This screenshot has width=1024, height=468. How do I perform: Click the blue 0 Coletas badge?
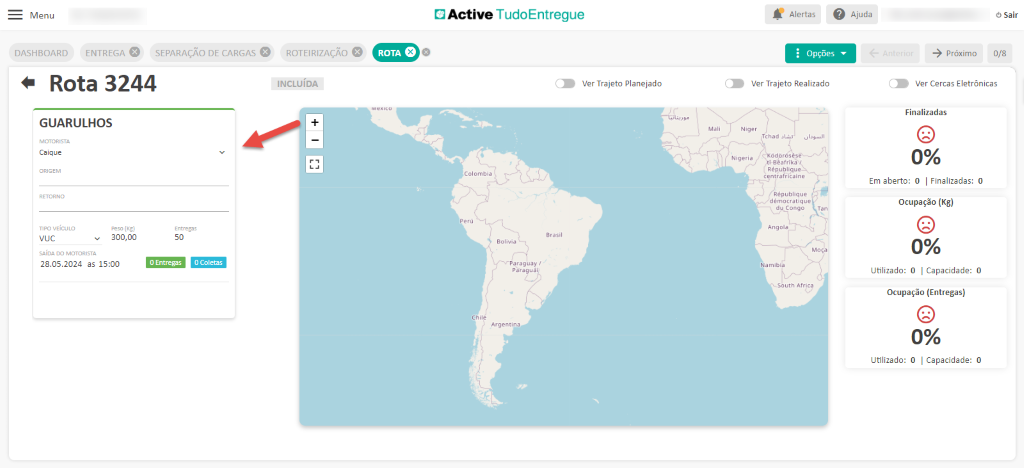tap(209, 262)
